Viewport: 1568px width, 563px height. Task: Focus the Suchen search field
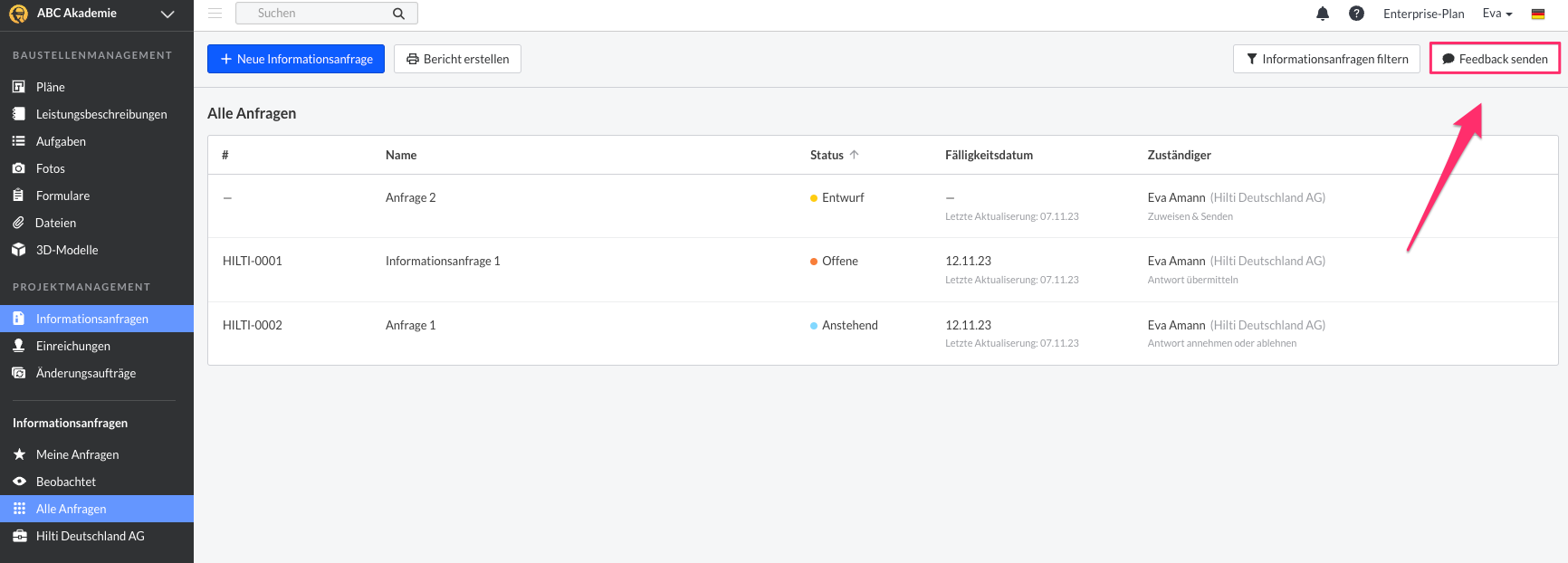point(327,14)
